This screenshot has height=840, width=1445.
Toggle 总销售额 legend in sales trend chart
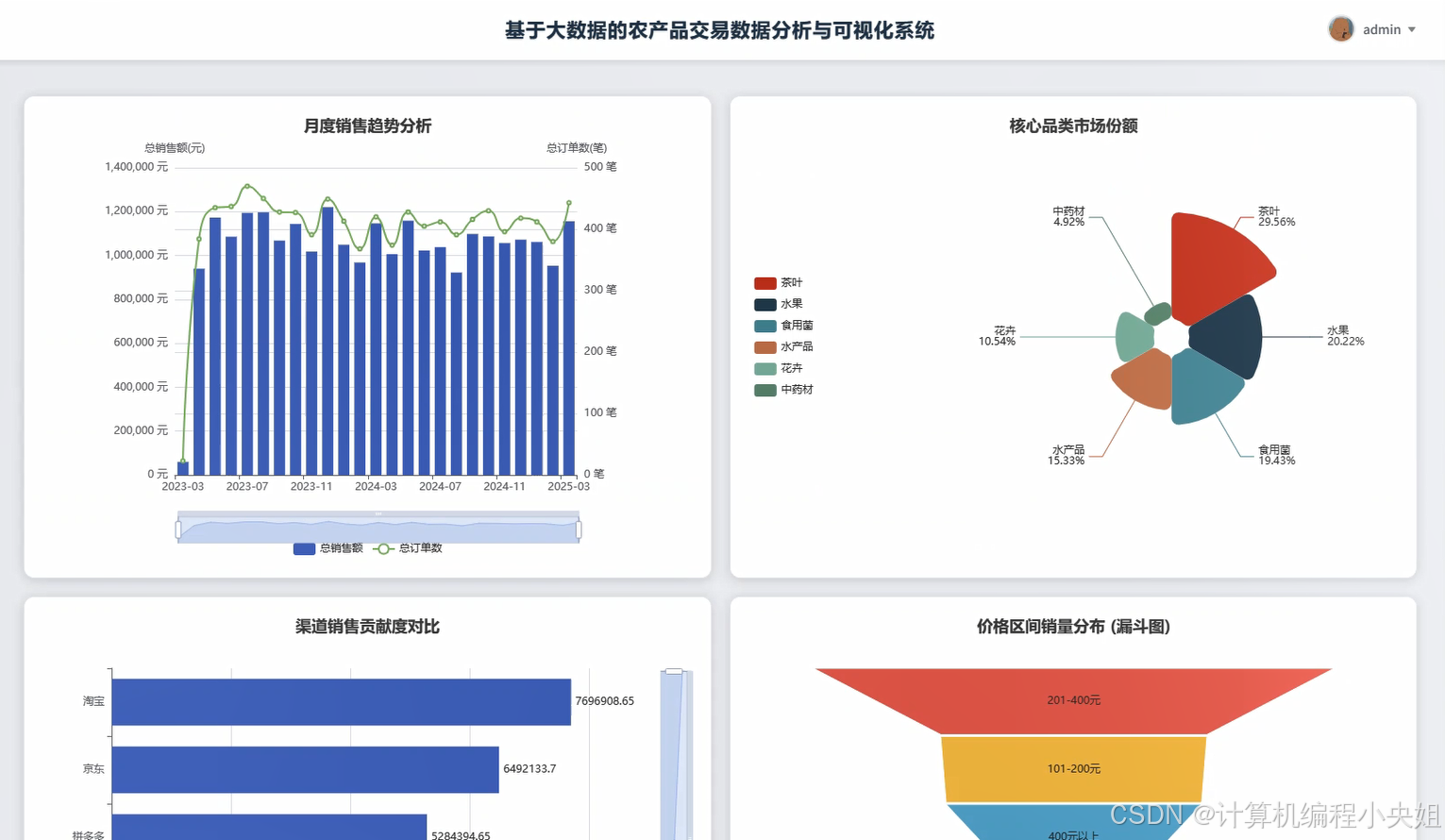click(328, 548)
